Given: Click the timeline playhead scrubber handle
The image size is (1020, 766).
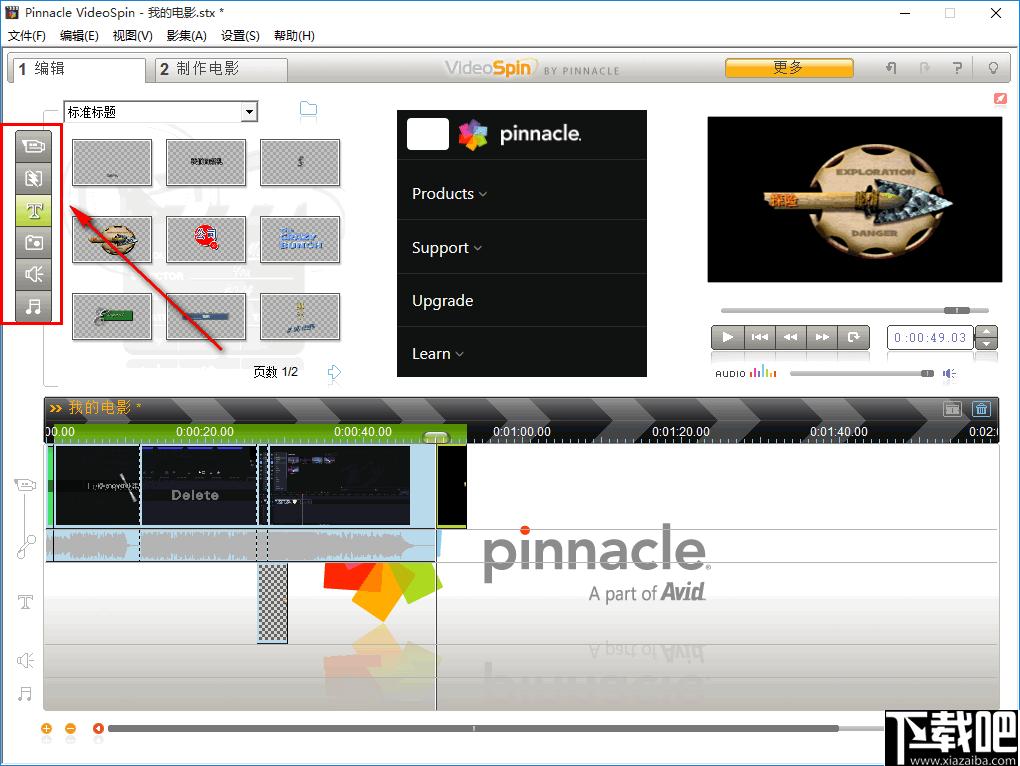Looking at the screenshot, I should pyautogui.click(x=436, y=438).
